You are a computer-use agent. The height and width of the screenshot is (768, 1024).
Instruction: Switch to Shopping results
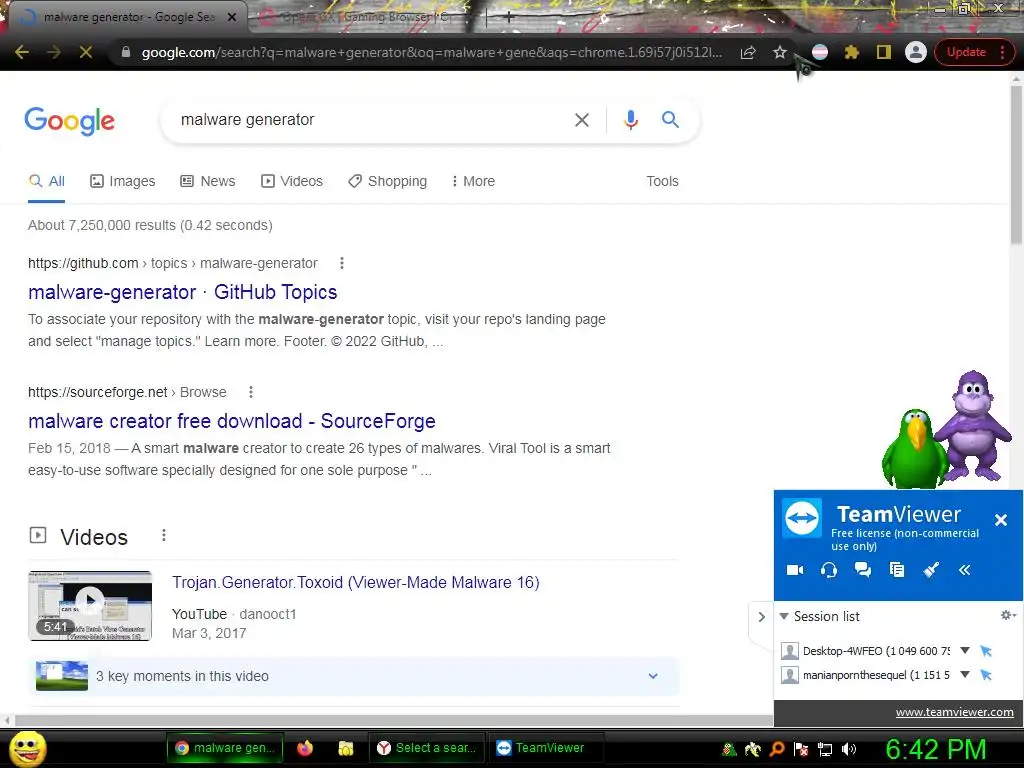[387, 181]
